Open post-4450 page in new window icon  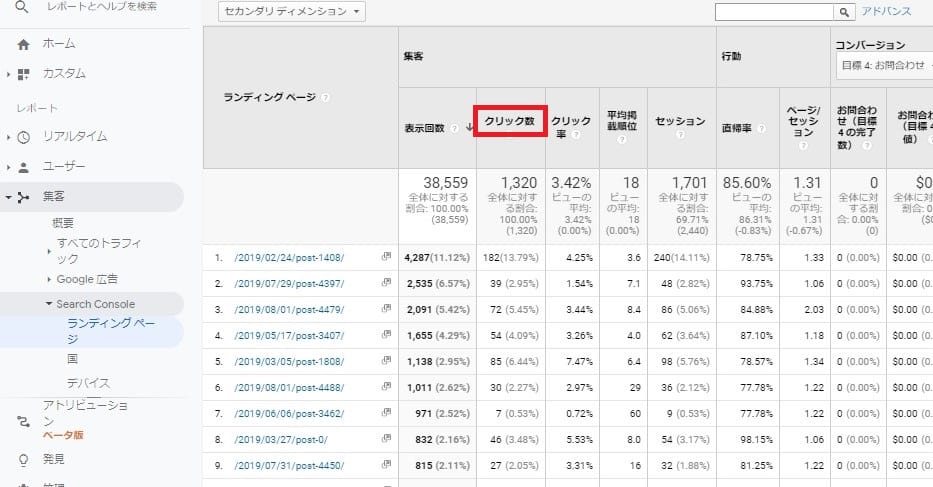[386, 464]
